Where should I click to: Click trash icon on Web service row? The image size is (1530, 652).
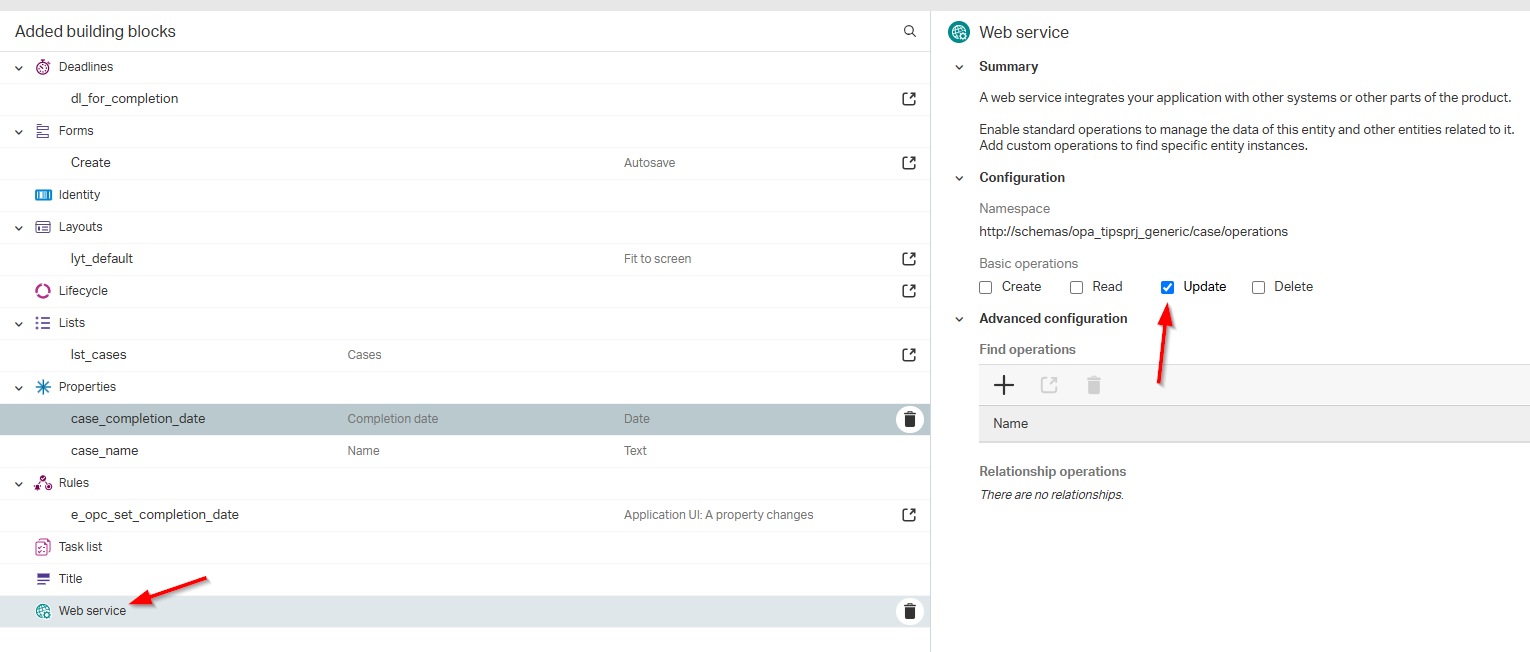(909, 611)
